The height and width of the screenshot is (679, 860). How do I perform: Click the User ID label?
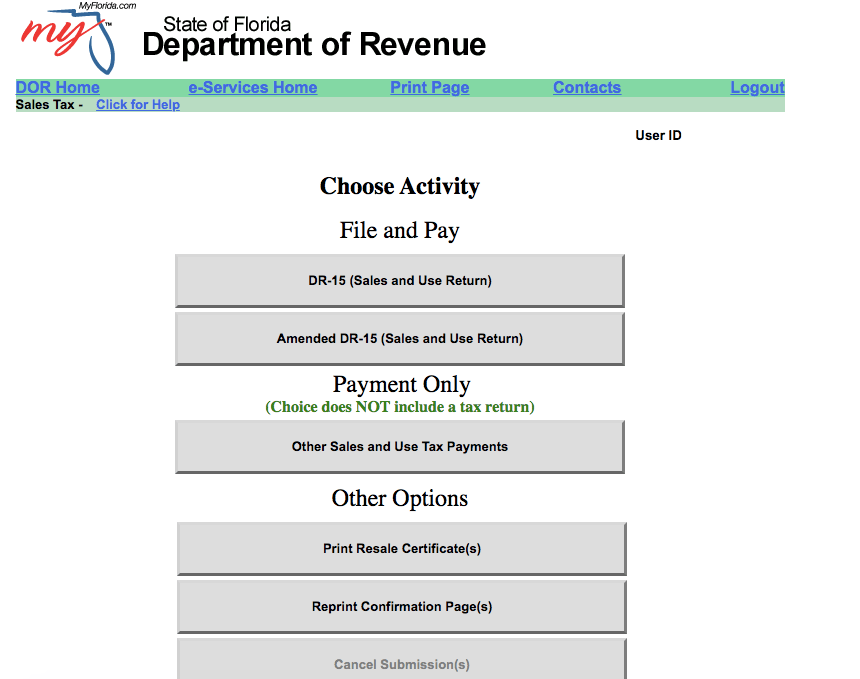(658, 135)
